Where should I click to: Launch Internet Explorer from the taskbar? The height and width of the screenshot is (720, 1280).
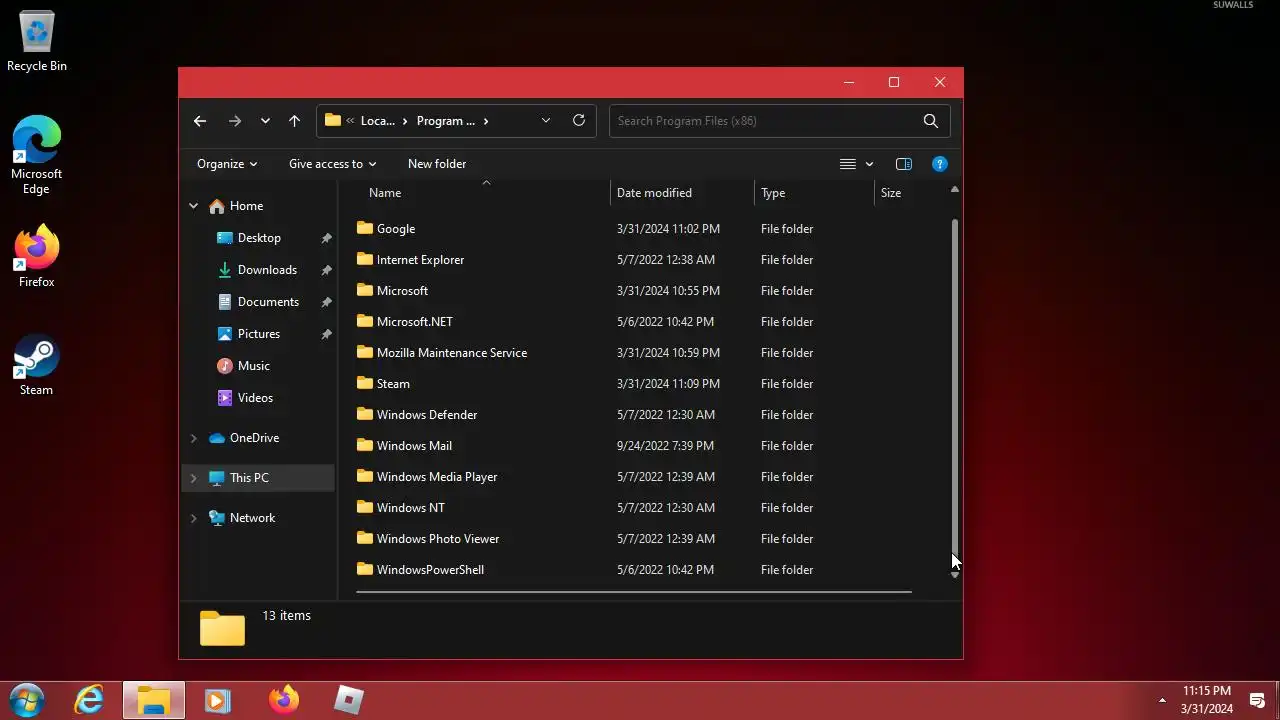point(90,700)
